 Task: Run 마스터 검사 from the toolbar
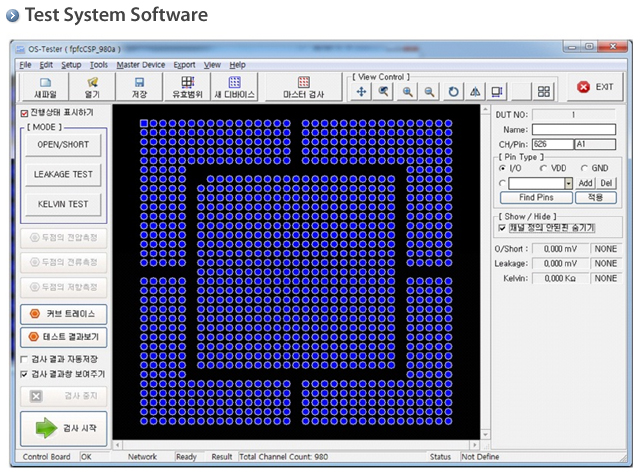point(303,87)
